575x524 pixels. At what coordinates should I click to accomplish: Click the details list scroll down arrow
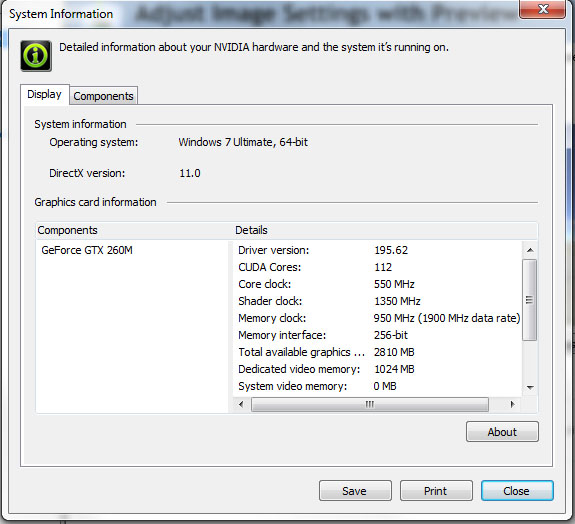[530, 387]
